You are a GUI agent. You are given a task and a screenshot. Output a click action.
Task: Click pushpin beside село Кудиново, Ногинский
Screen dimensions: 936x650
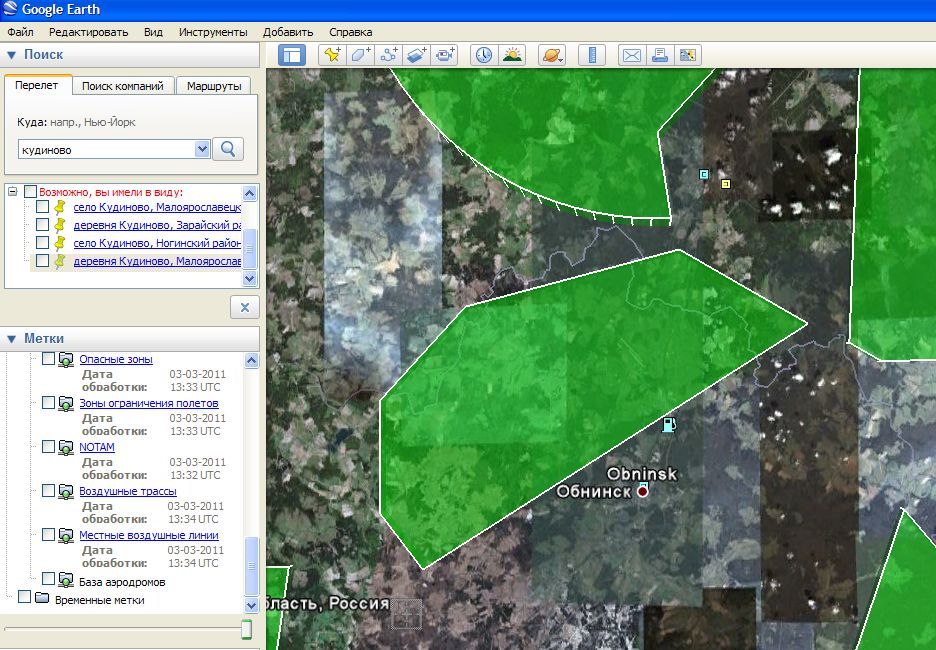[59, 243]
